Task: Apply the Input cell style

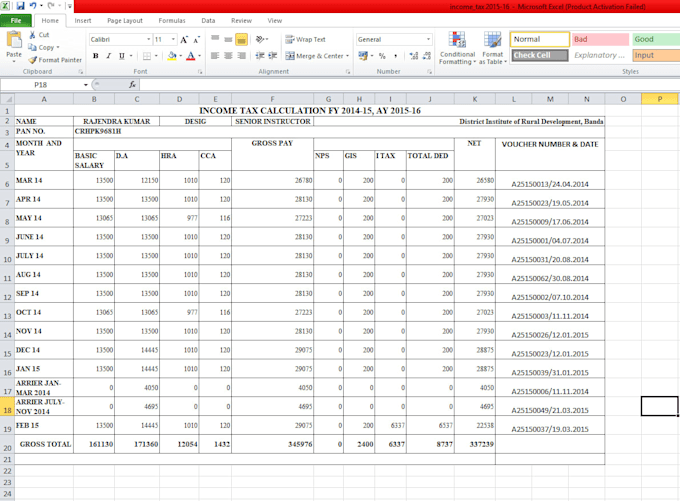Action: [656, 56]
